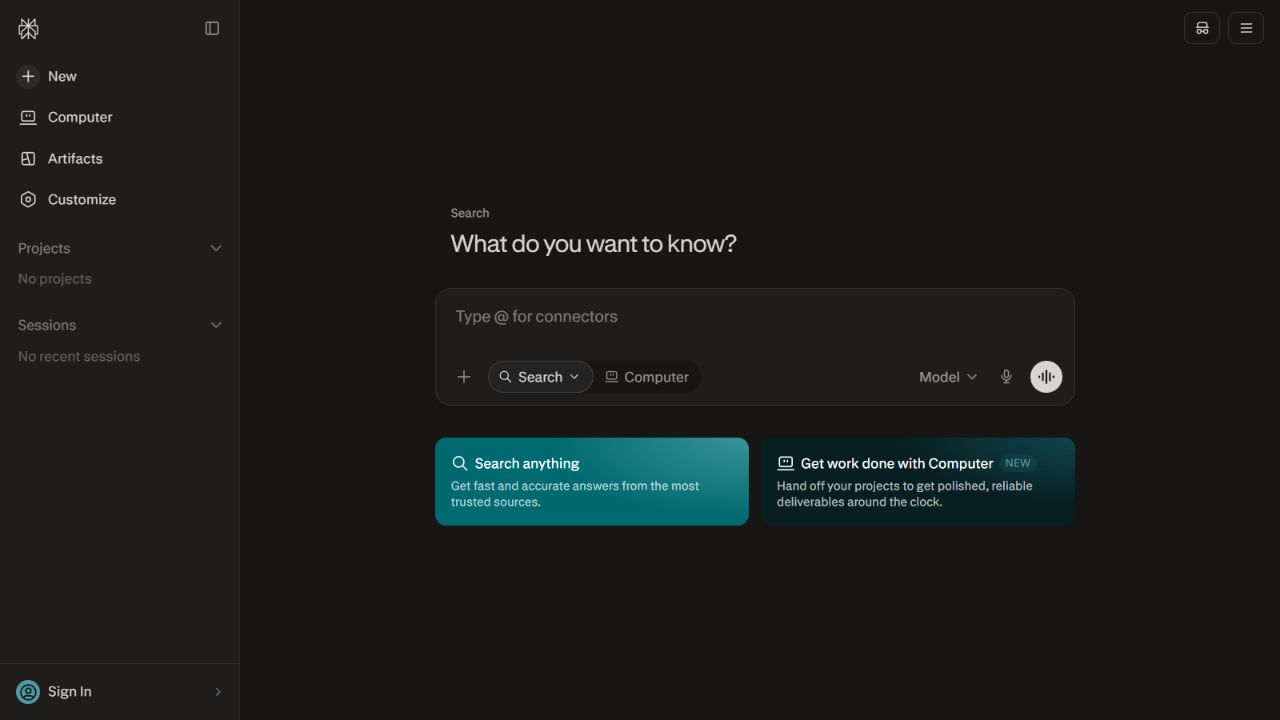Viewport: 1280px width, 720px height.
Task: Focus the 'Type @ for connectors' input
Action: (755, 317)
